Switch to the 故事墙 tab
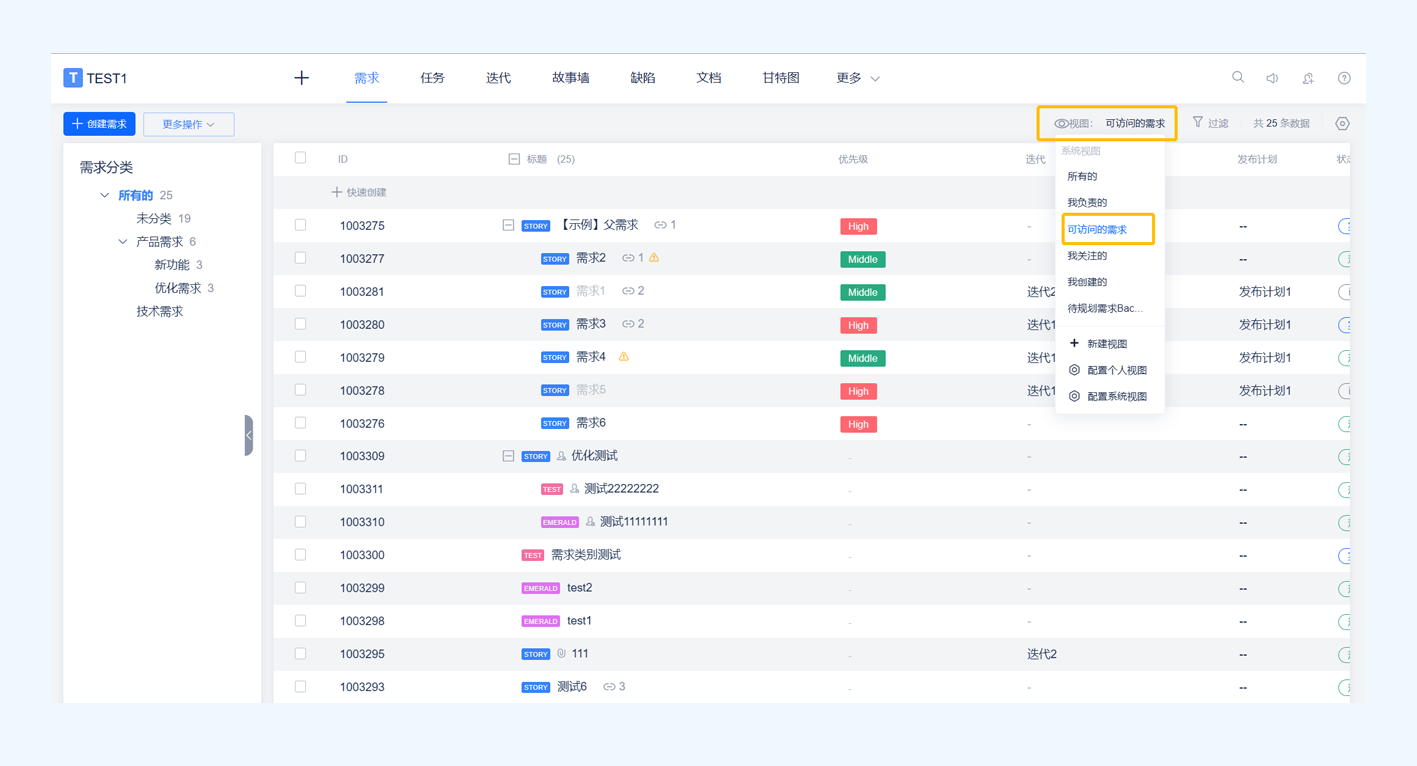The image size is (1417, 766). pos(571,78)
